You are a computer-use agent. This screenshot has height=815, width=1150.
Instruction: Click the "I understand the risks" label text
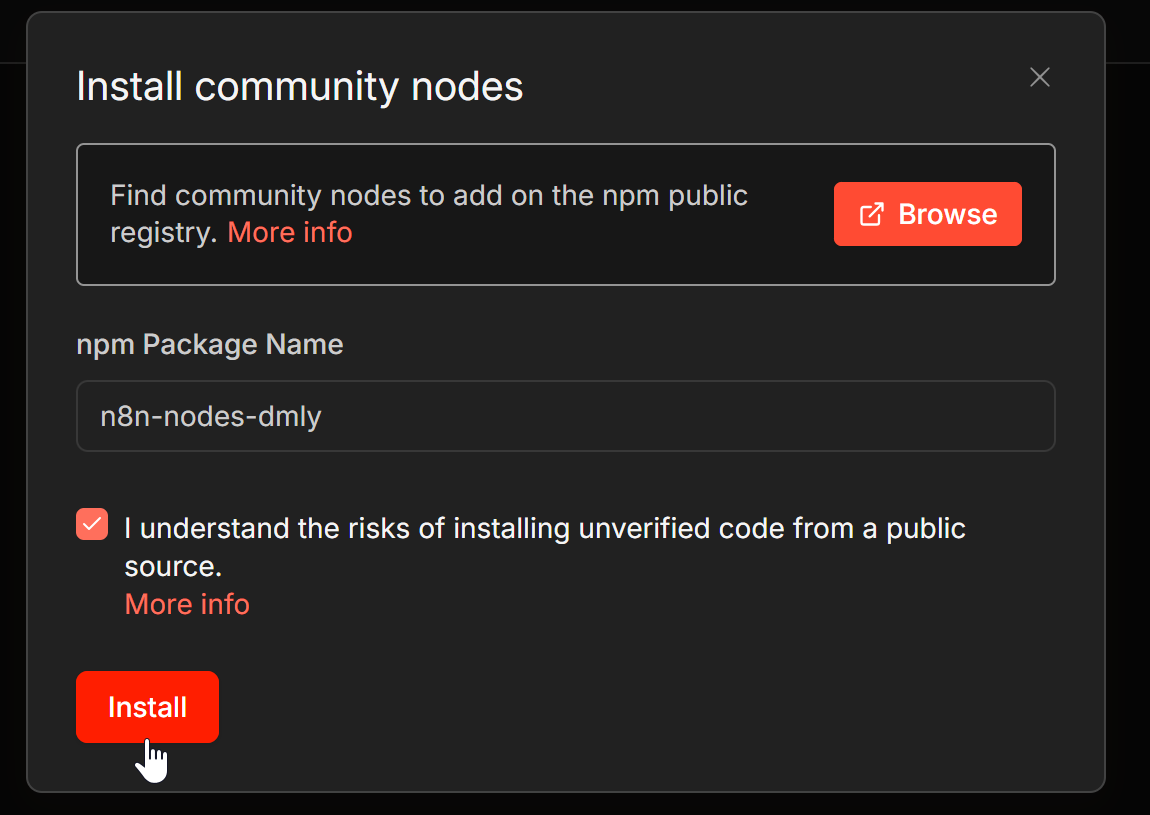544,528
